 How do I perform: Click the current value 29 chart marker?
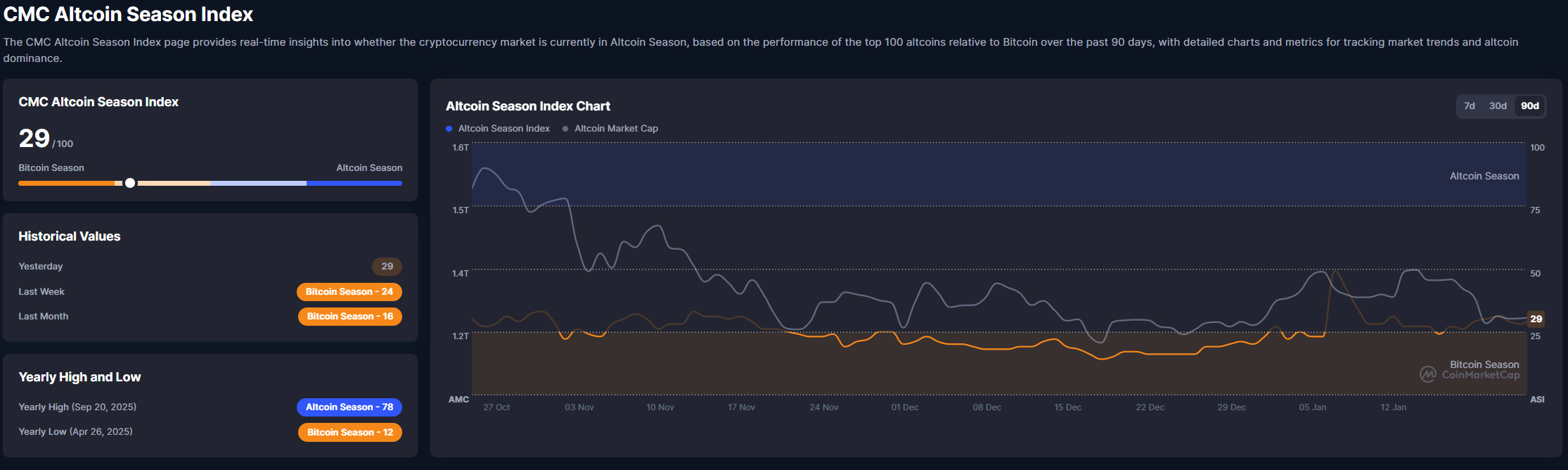(1536, 319)
